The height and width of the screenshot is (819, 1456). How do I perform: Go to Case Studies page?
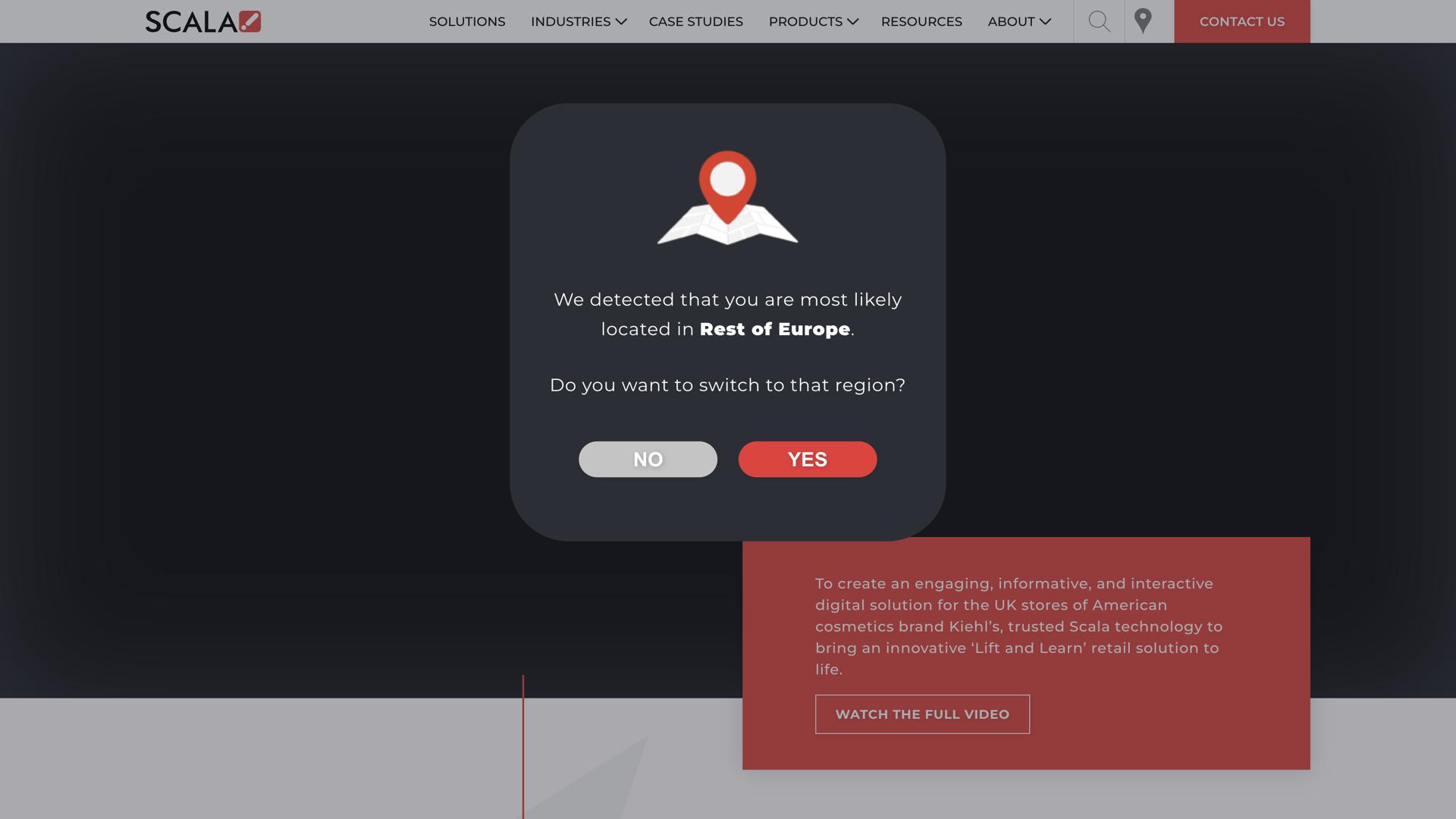695,22
